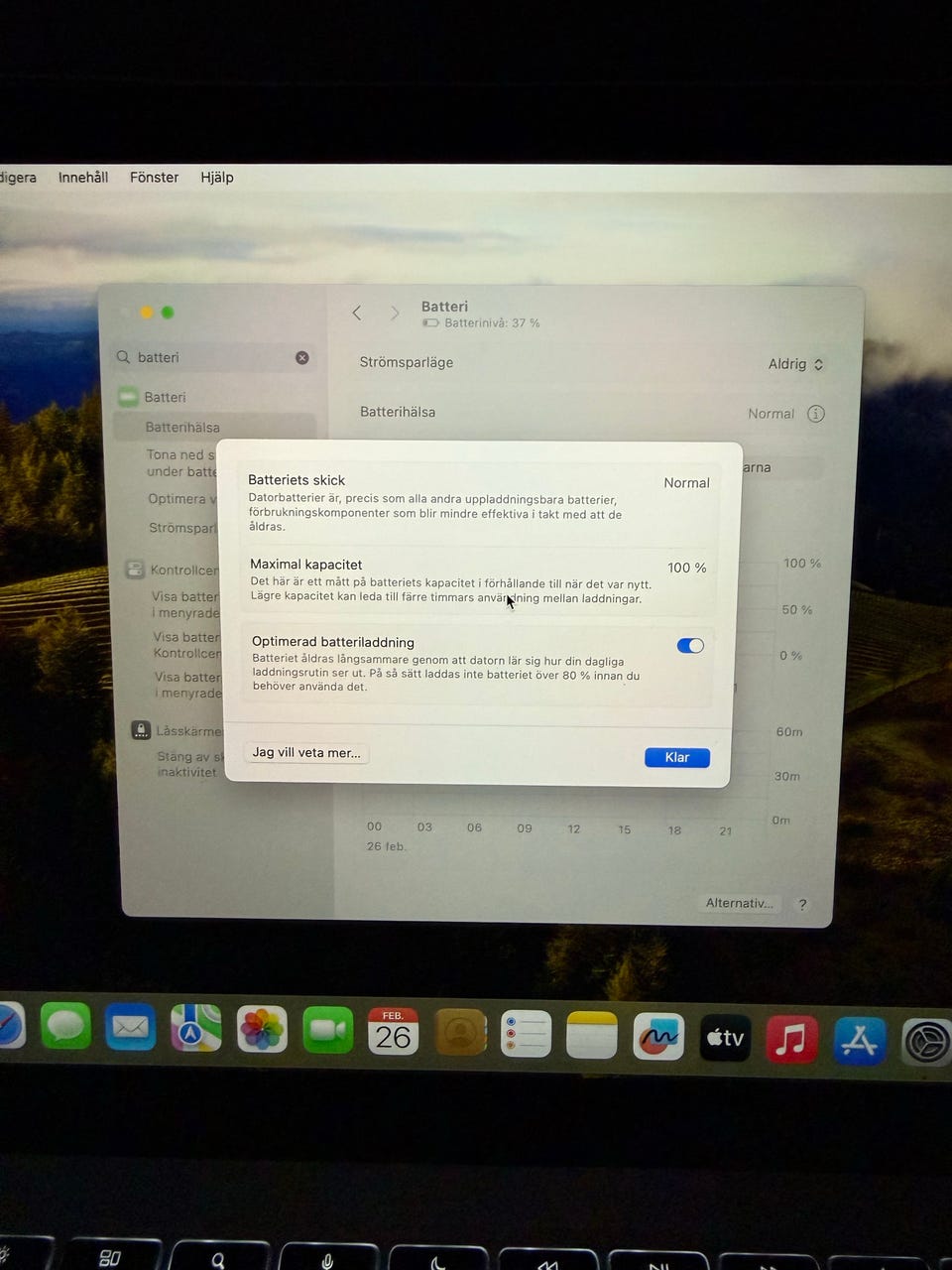Open the Innehåll menu
Screen dimensions: 952x1270
click(x=83, y=177)
